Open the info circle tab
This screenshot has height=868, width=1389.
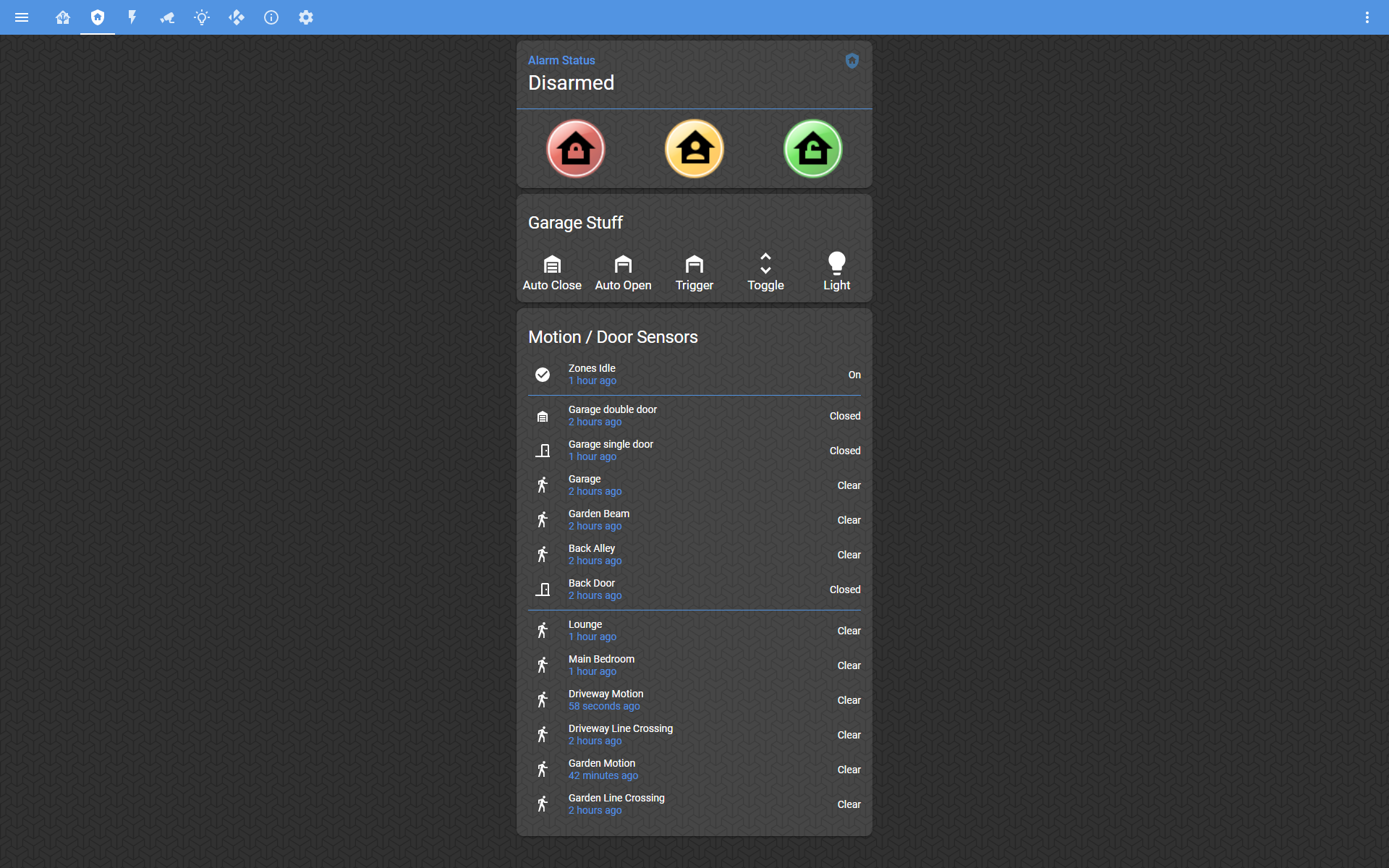271,17
